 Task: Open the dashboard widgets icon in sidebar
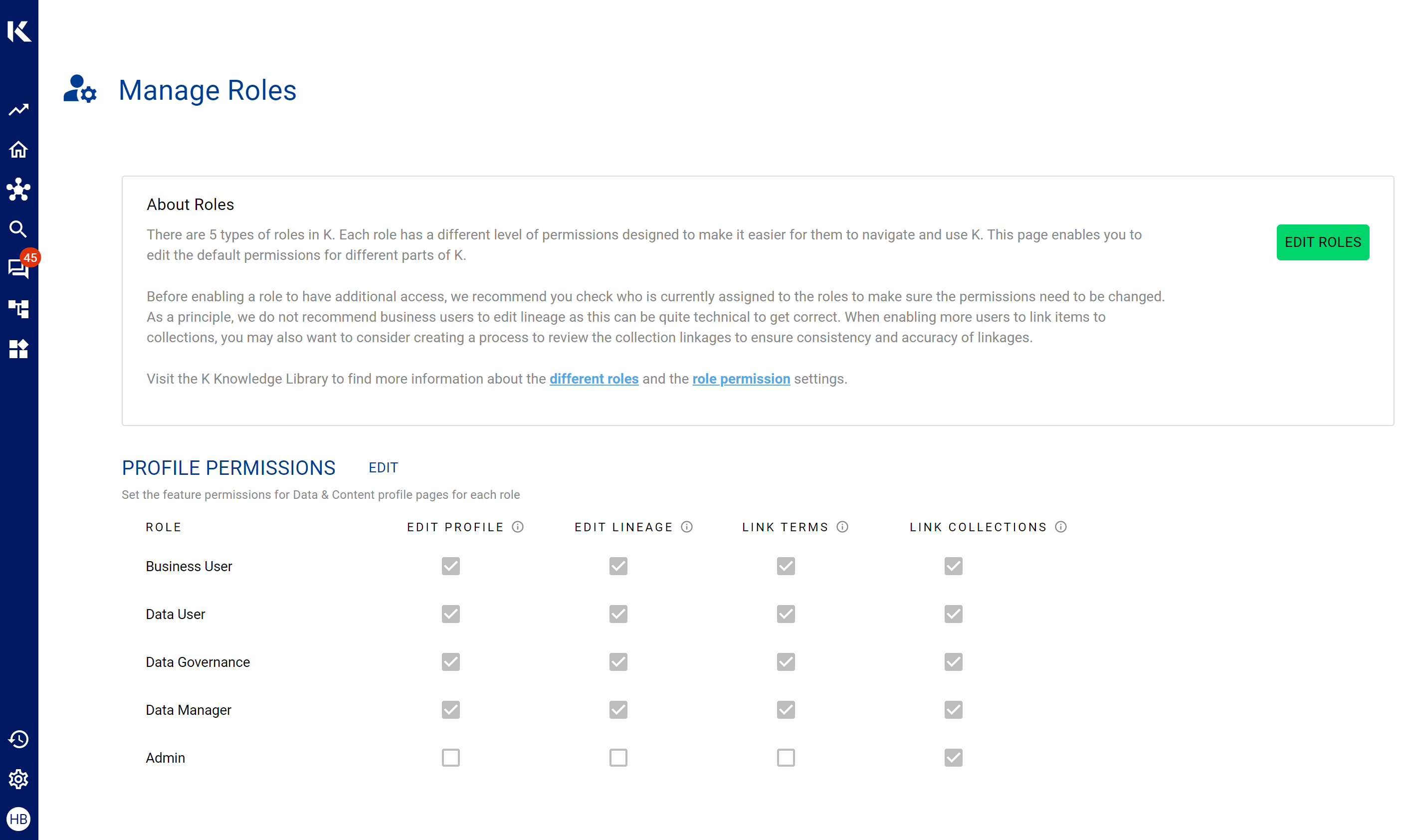coord(18,349)
